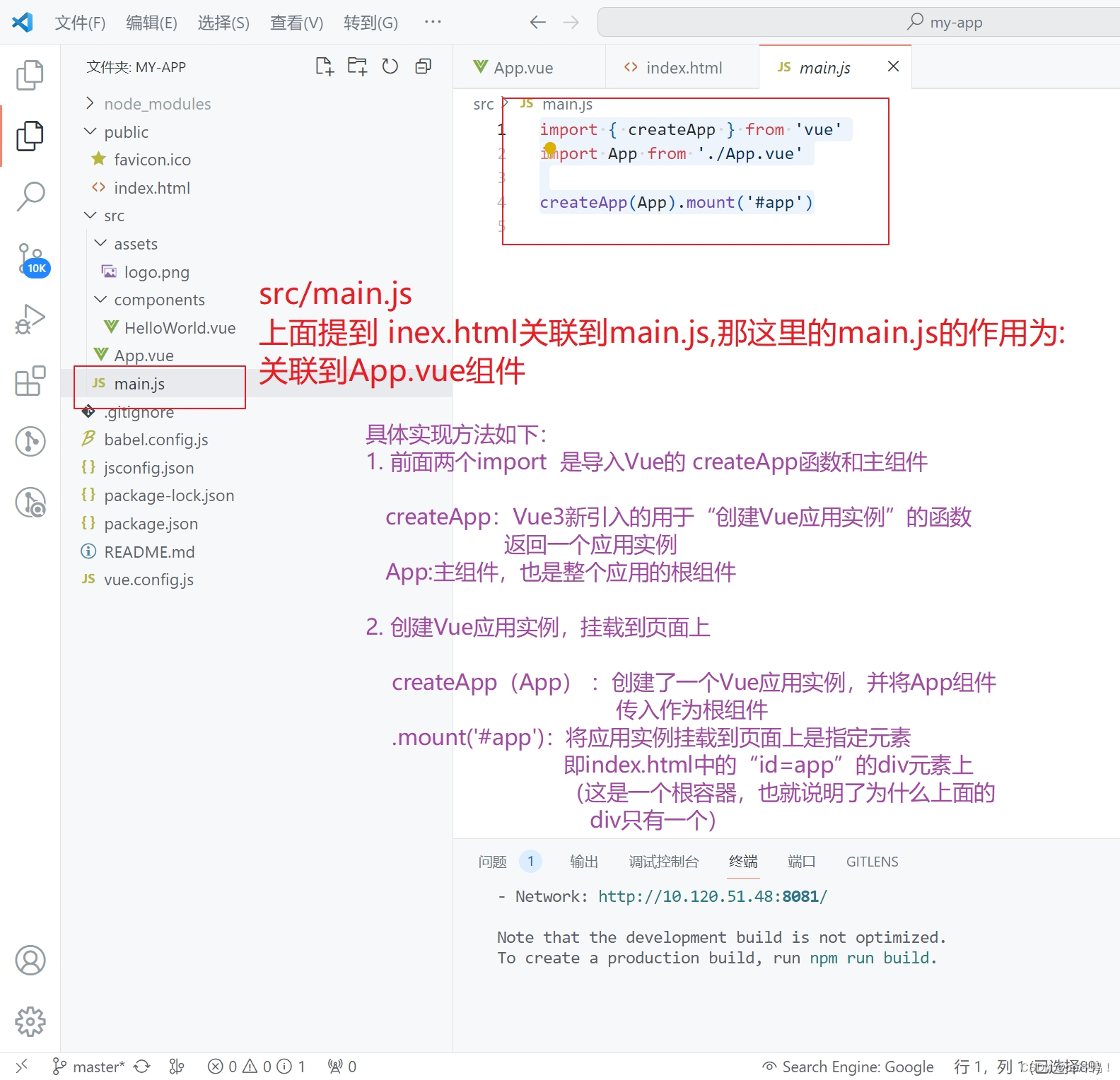Viewport: 1120px width, 1080px height.
Task: Create a new folder in Explorer
Action: point(357,66)
